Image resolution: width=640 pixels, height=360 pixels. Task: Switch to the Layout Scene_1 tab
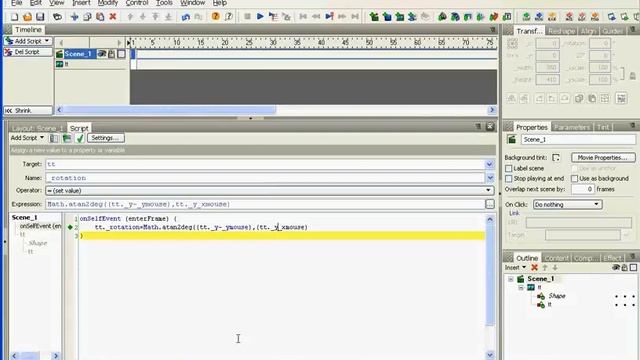37,128
